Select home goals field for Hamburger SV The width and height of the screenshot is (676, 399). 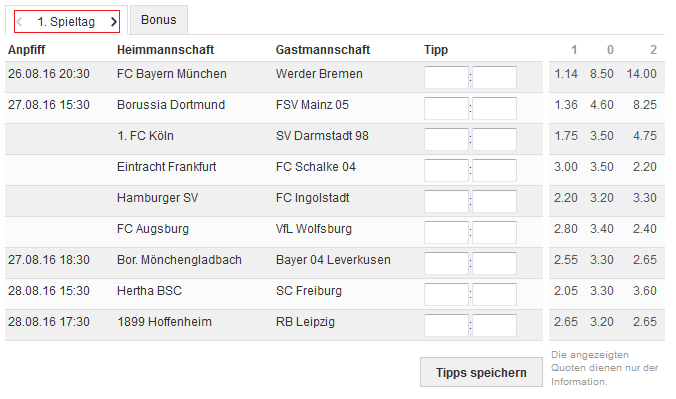point(446,201)
